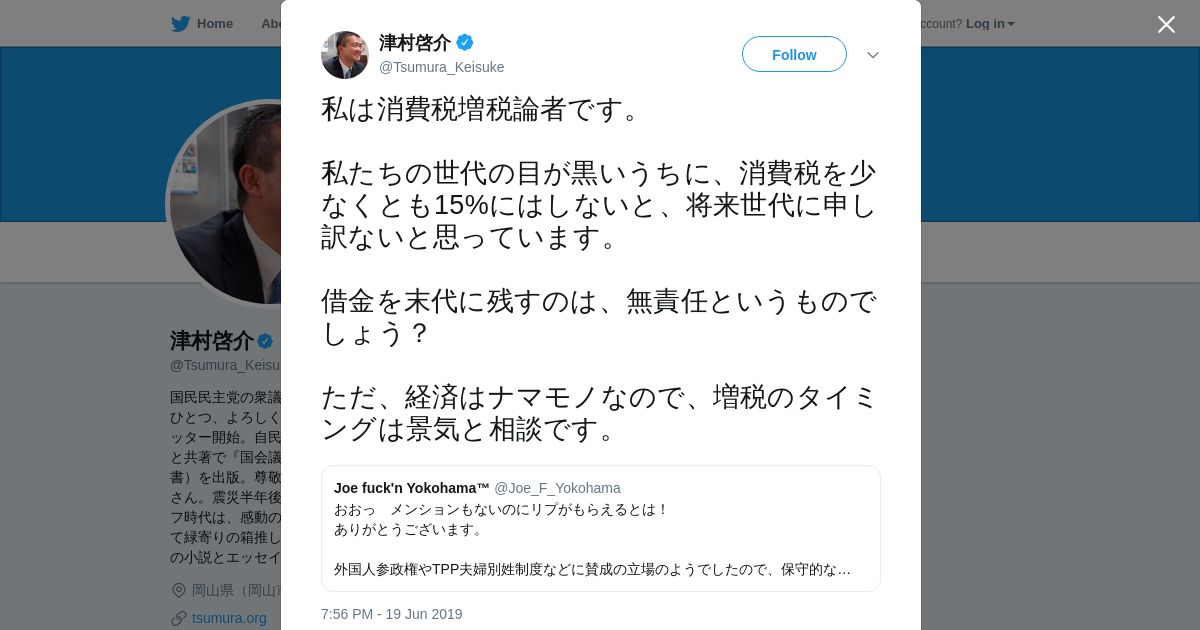The width and height of the screenshot is (1200, 630).
Task: Follow @Tsumura_Keisuke with the Follow button
Action: click(x=794, y=54)
